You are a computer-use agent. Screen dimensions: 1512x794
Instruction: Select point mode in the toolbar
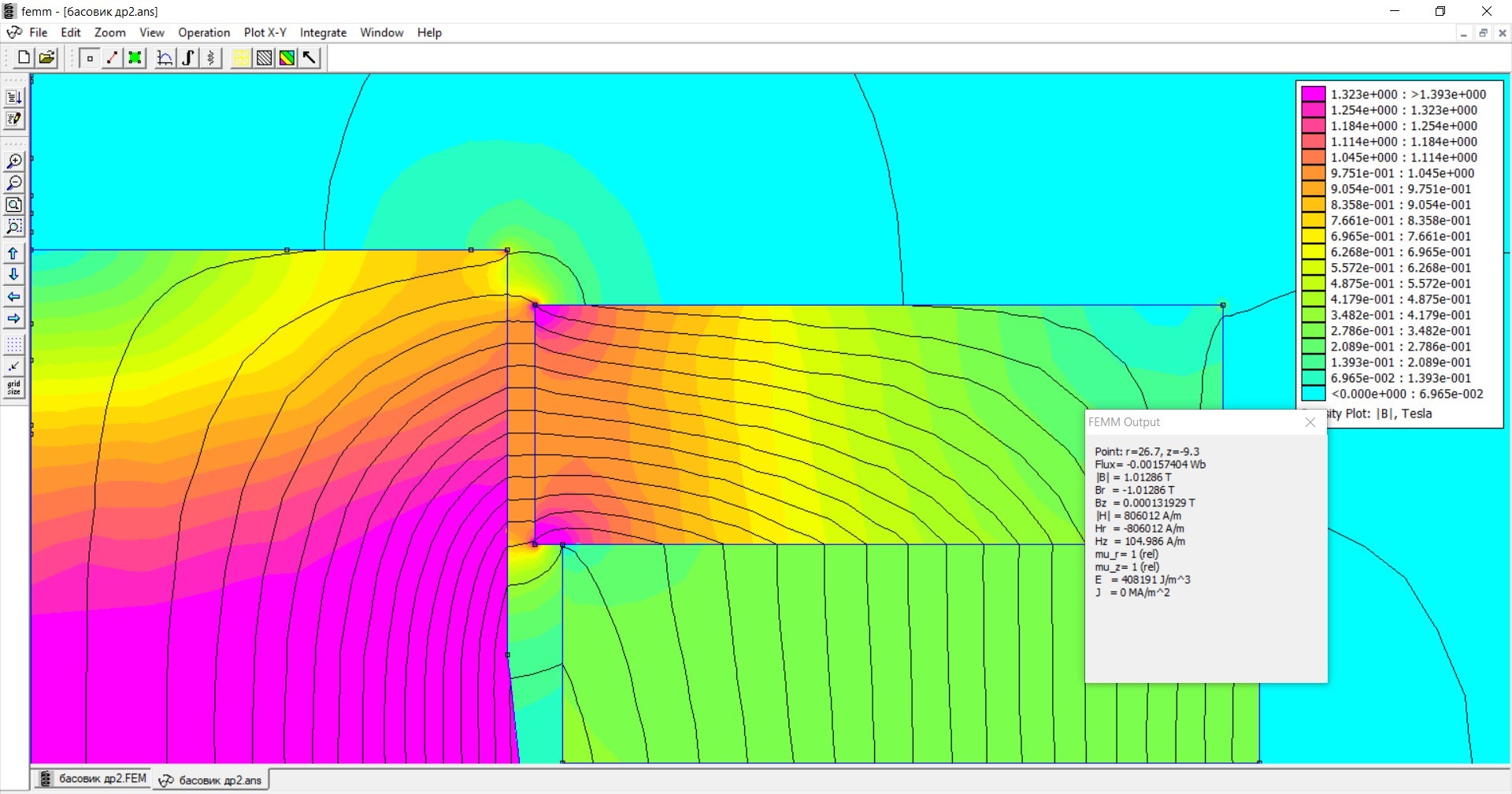tap(90, 58)
